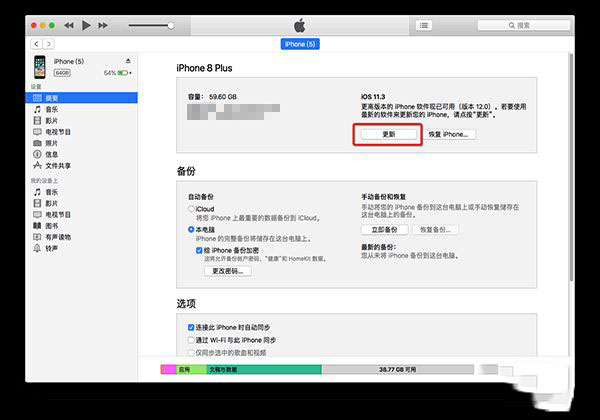Click the iOS 11.3 version text
This screenshot has width=600, height=420.
pyautogui.click(x=373, y=97)
